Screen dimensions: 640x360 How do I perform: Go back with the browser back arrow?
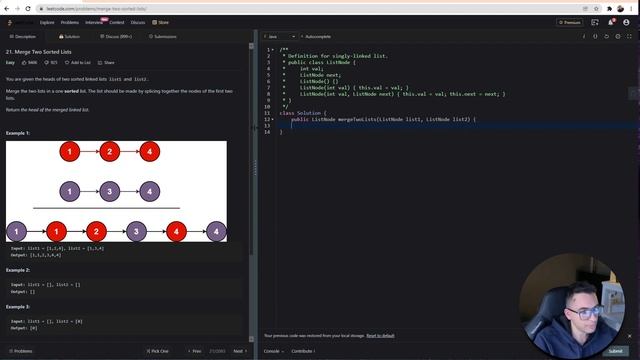pos(7,9)
